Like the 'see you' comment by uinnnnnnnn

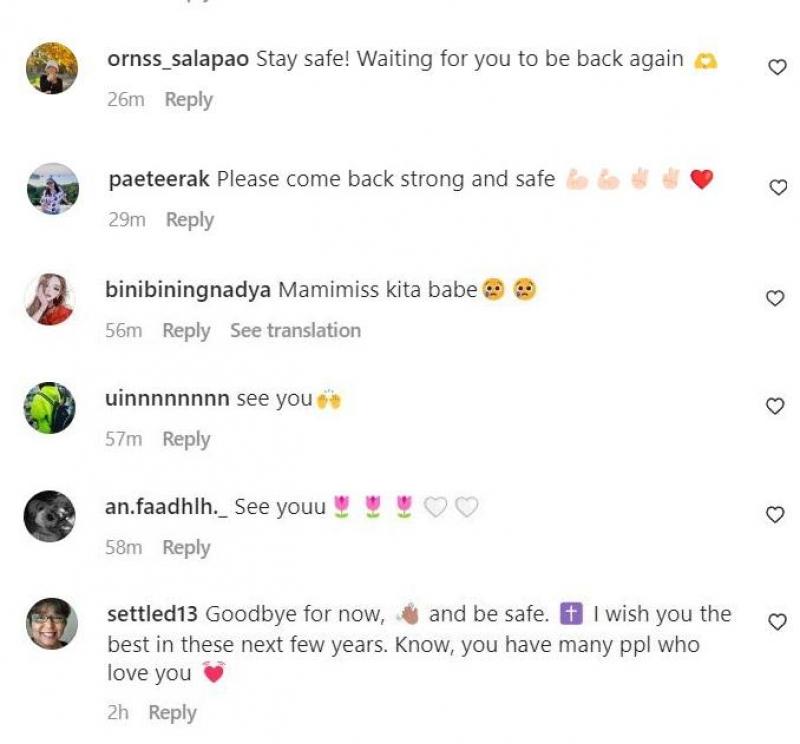click(x=775, y=406)
